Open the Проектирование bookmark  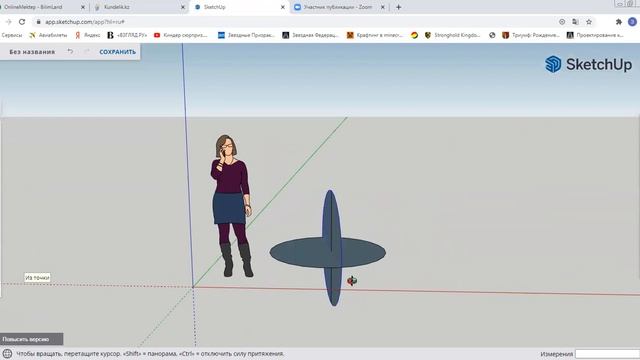[x=595, y=35]
